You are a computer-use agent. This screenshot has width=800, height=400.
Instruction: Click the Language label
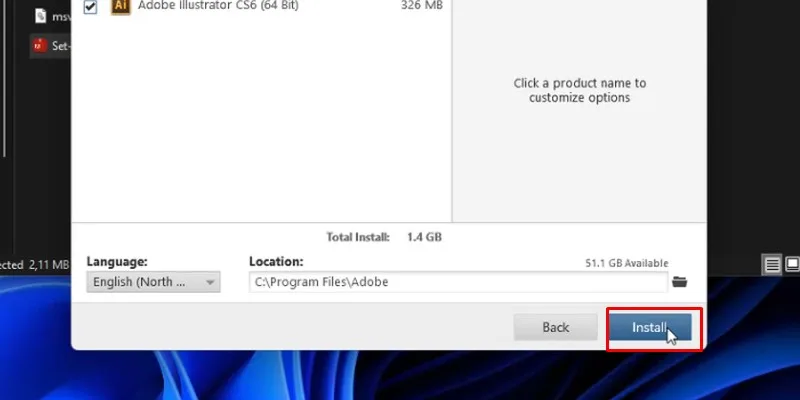tap(117, 262)
